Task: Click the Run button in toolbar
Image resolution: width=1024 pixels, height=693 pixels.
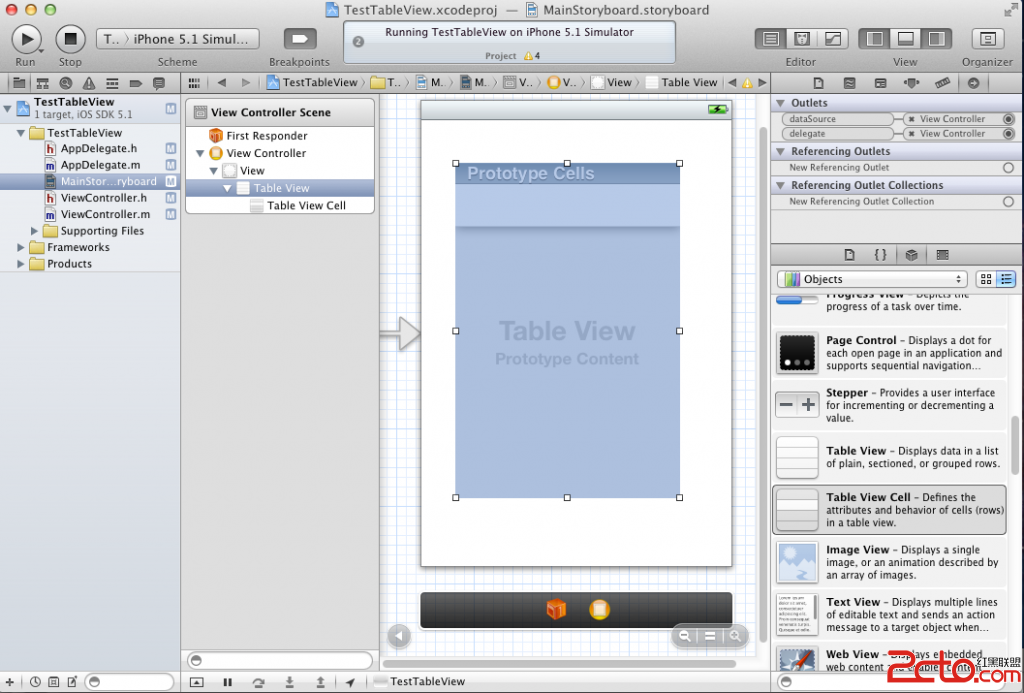Action: pyautogui.click(x=26, y=39)
